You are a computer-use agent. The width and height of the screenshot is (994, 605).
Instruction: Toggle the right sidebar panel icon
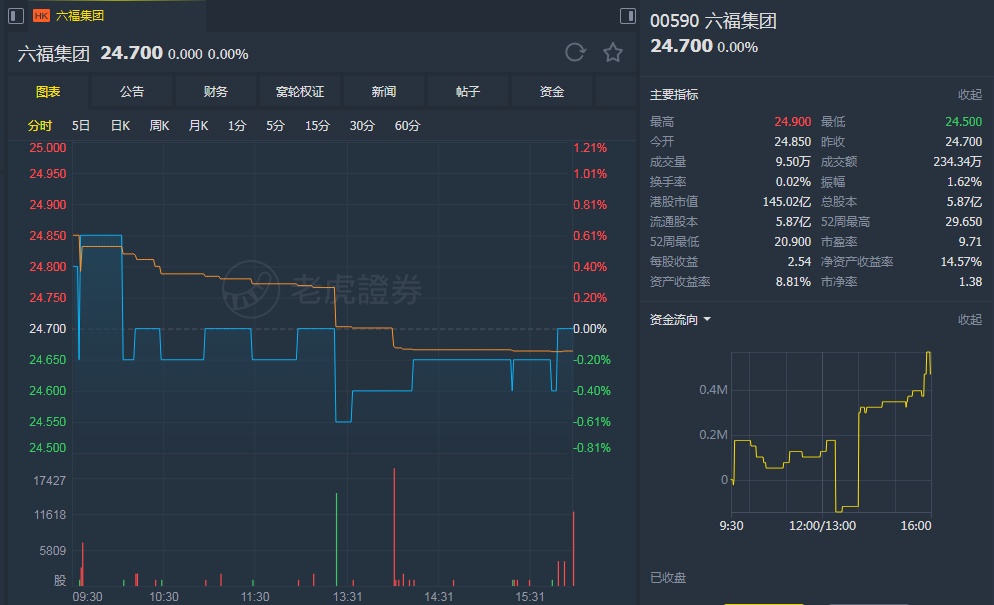click(628, 16)
